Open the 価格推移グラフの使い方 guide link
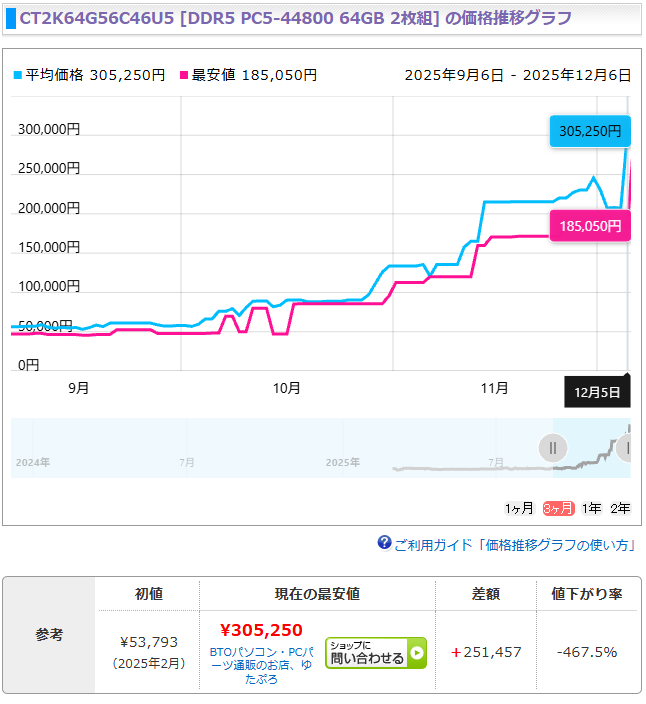 click(x=515, y=545)
